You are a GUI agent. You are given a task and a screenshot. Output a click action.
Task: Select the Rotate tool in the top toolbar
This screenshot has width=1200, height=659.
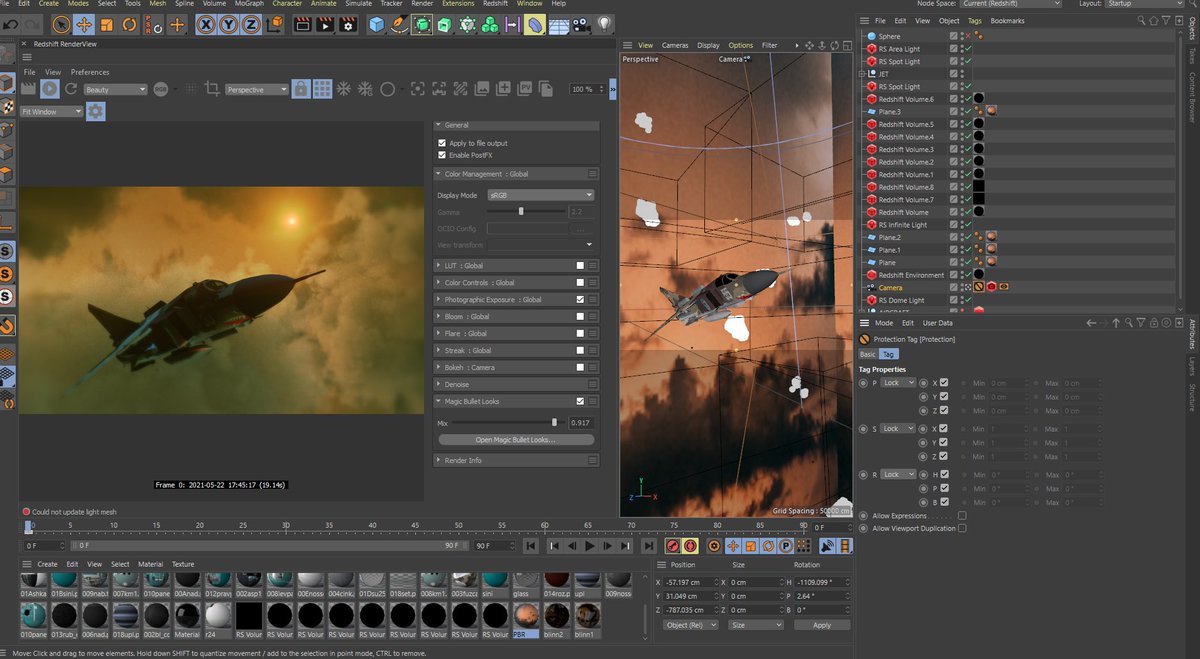pyautogui.click(x=130, y=24)
